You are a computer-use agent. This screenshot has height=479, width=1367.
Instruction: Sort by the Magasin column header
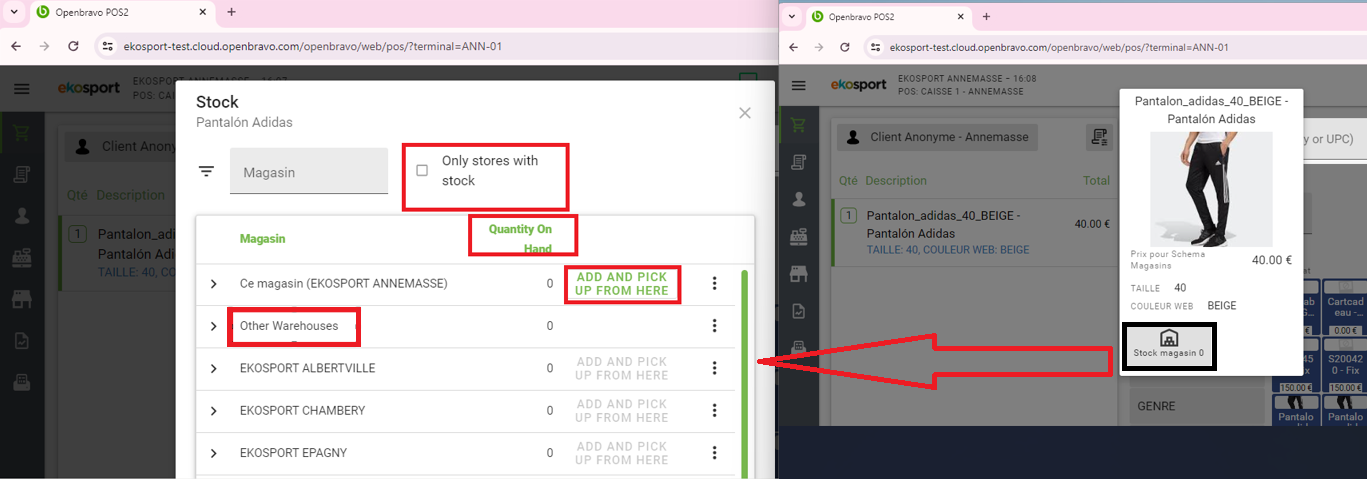tap(262, 239)
